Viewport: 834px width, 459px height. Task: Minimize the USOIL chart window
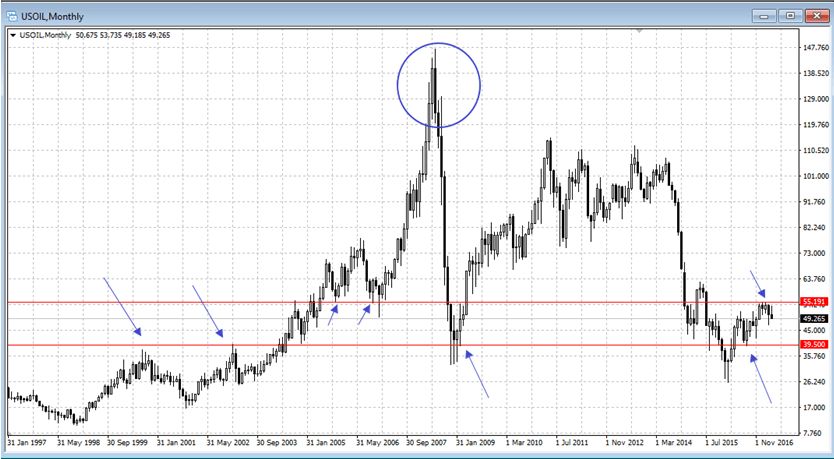[x=767, y=16]
